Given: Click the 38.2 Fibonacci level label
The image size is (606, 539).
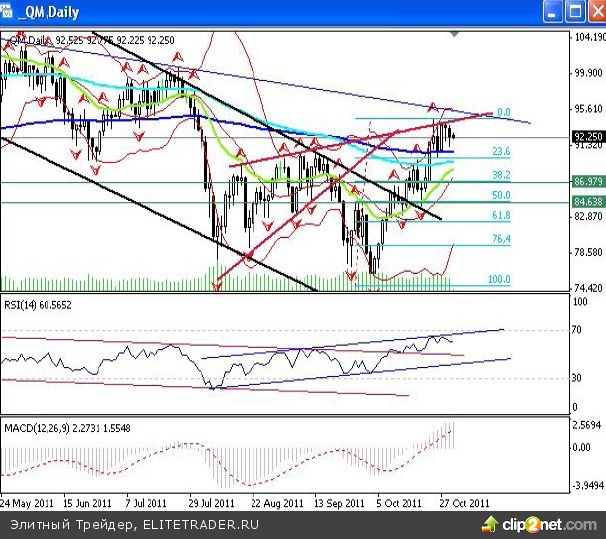Looking at the screenshot, I should (x=502, y=174).
